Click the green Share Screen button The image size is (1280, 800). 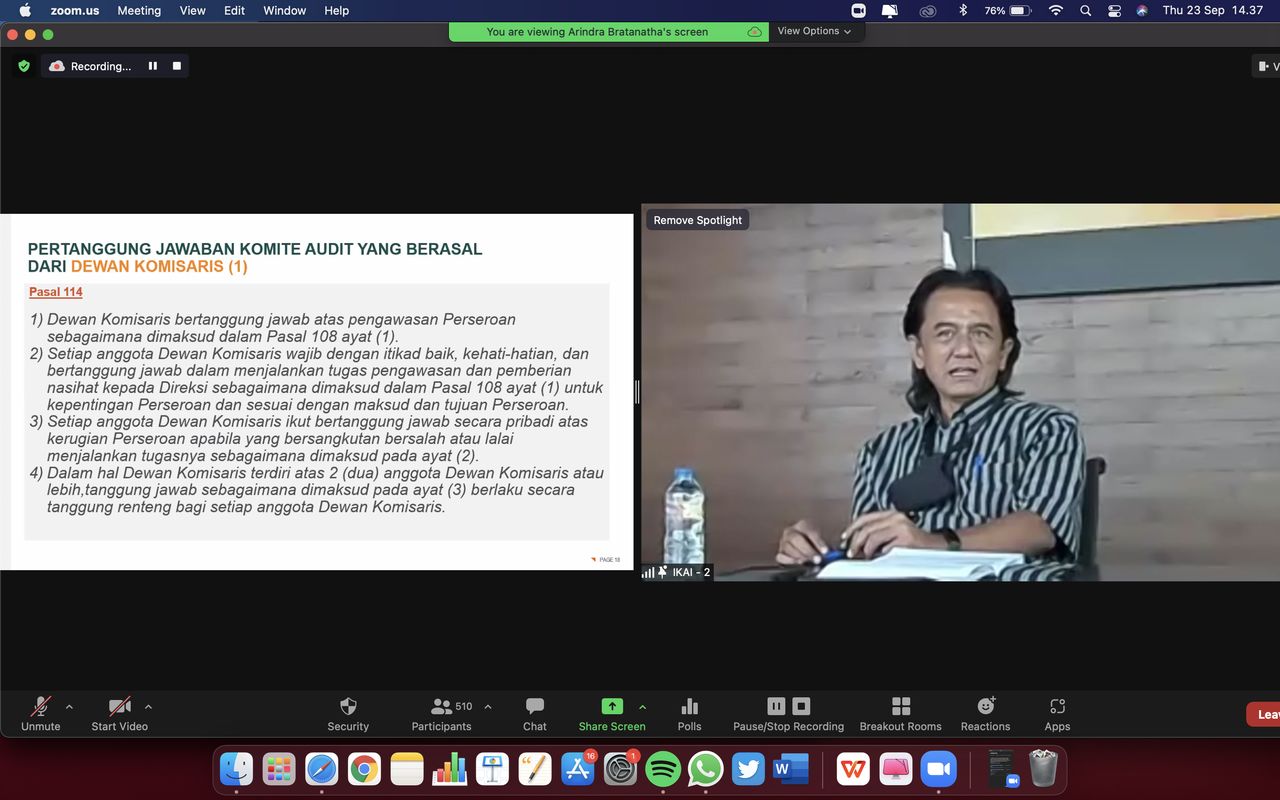[x=612, y=714]
